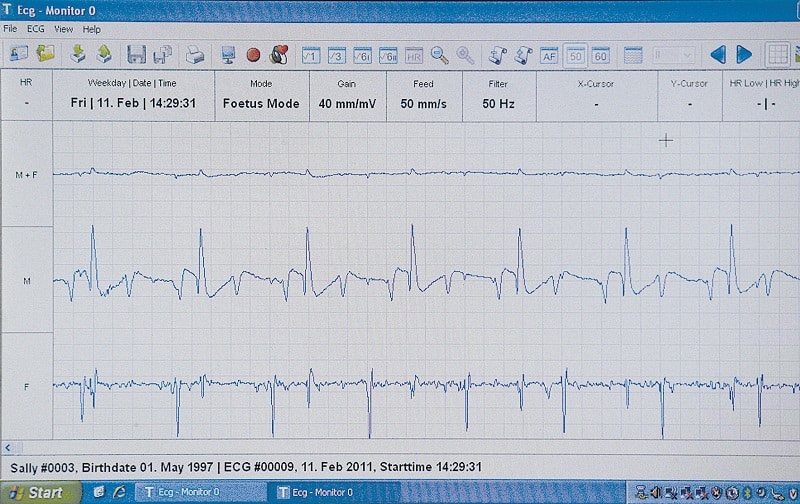Click the horizontal scrollbar left arrow
This screenshot has height=504, width=800.
coord(8,447)
